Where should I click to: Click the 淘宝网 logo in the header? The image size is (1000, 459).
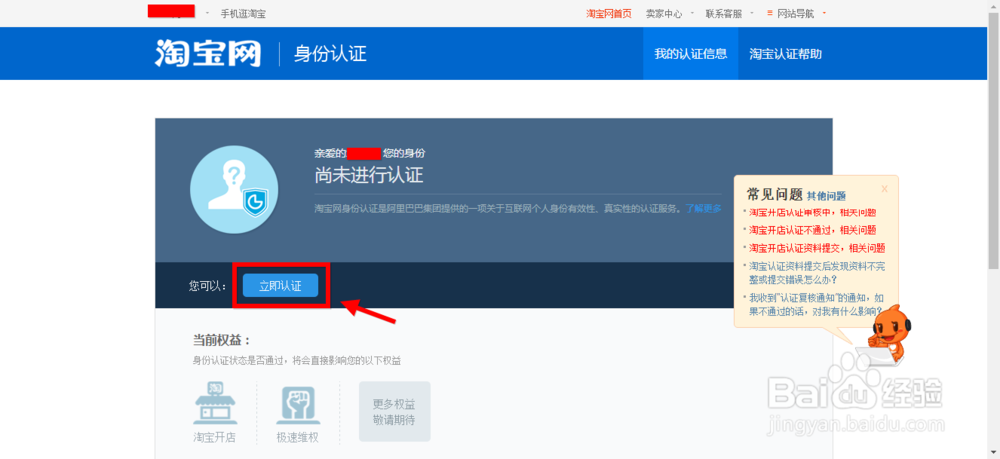[208, 54]
